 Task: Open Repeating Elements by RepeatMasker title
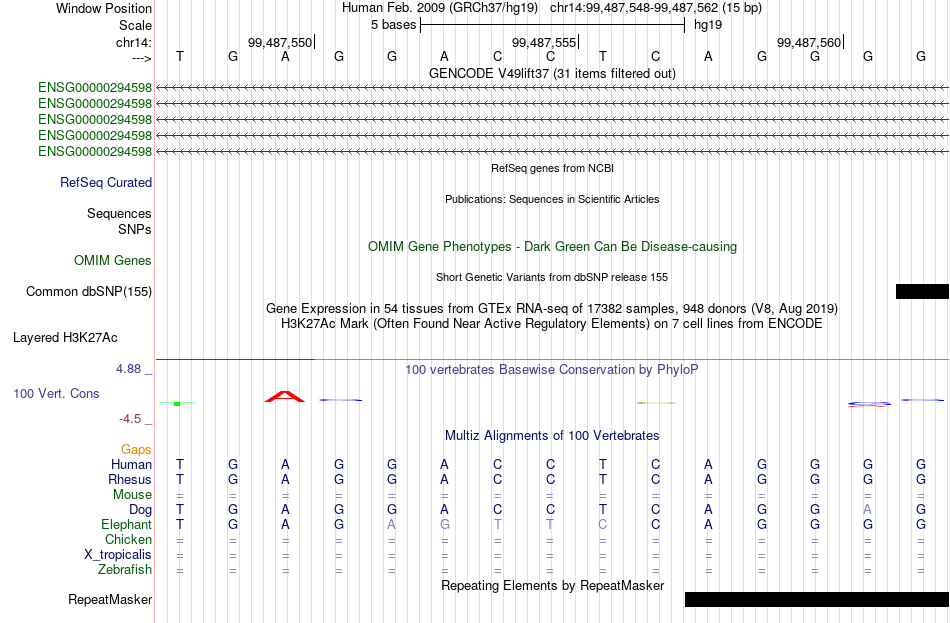pyautogui.click(x=552, y=586)
